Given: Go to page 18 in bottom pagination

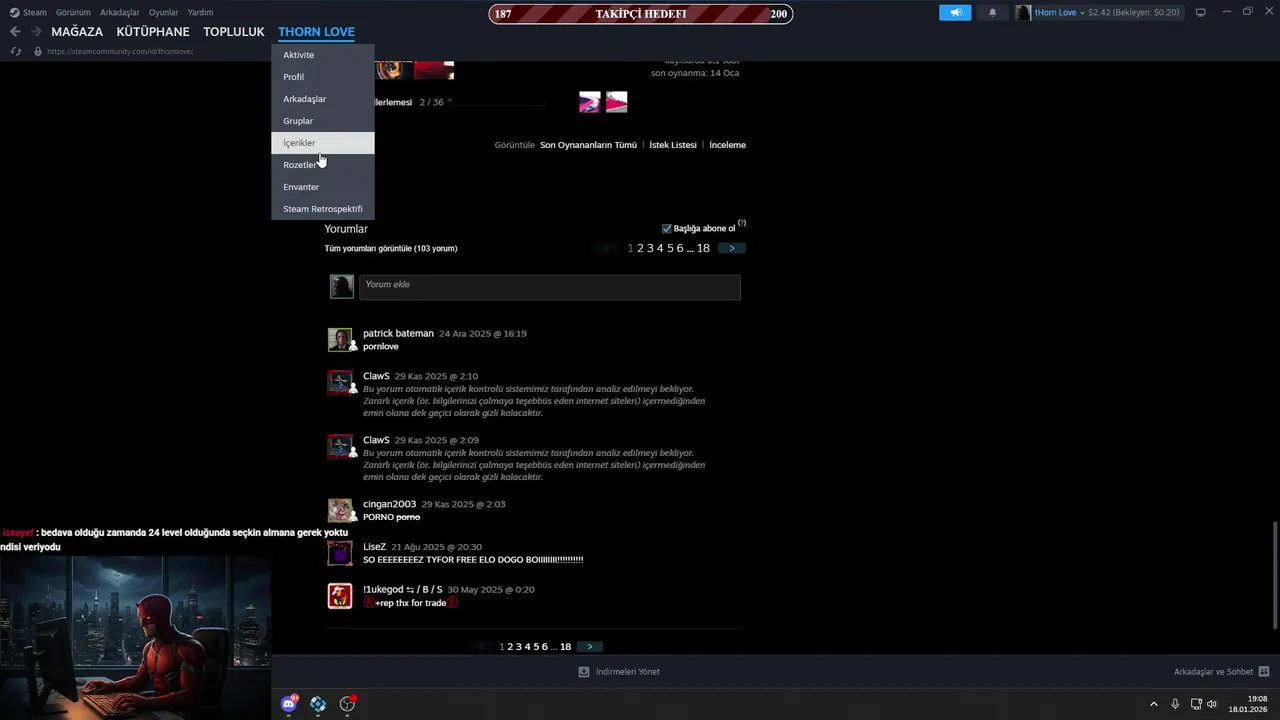Looking at the screenshot, I should point(565,647).
